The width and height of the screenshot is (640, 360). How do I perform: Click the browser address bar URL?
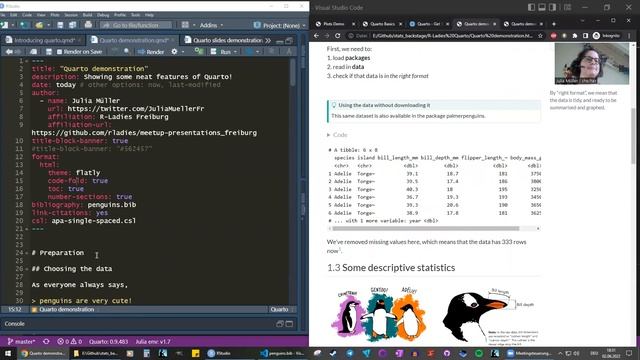[x=452, y=36]
